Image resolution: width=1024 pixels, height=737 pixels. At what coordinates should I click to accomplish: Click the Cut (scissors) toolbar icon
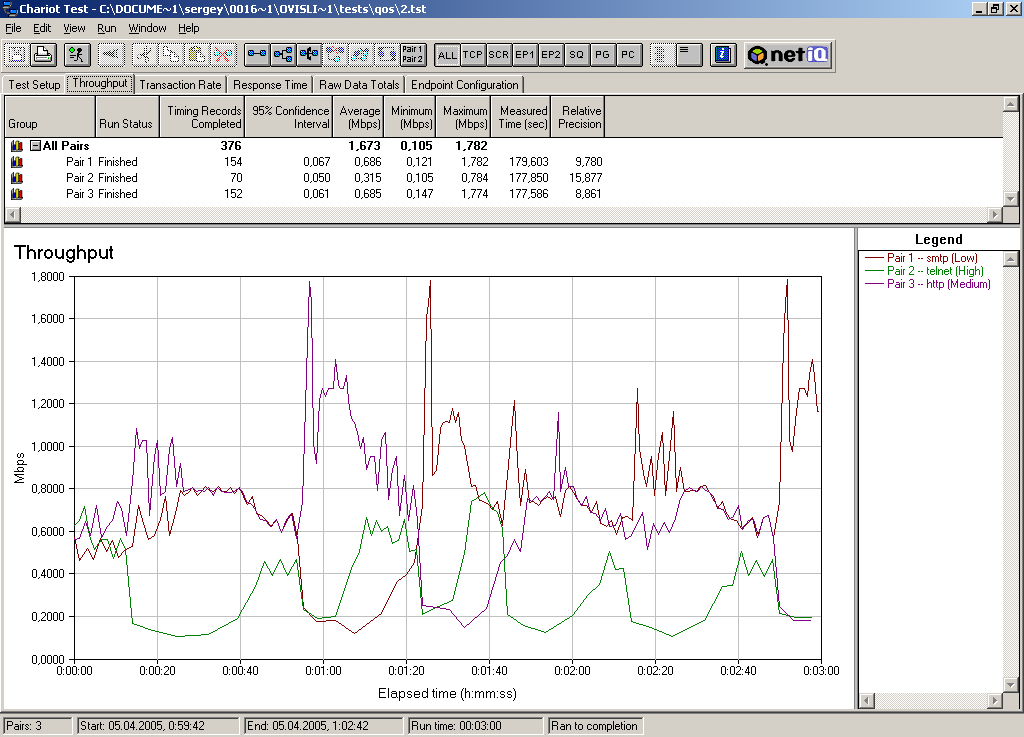145,55
